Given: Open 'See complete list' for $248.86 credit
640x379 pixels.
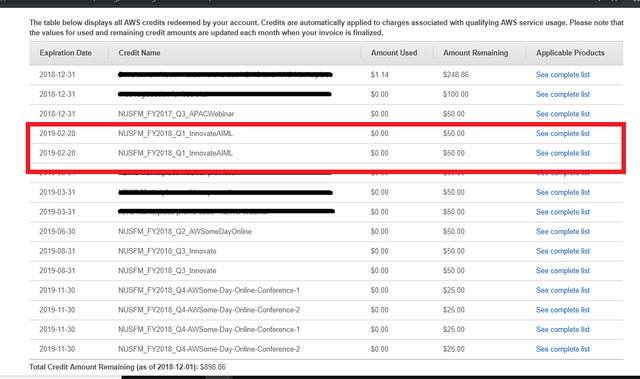Looking at the screenshot, I should click(562, 75).
